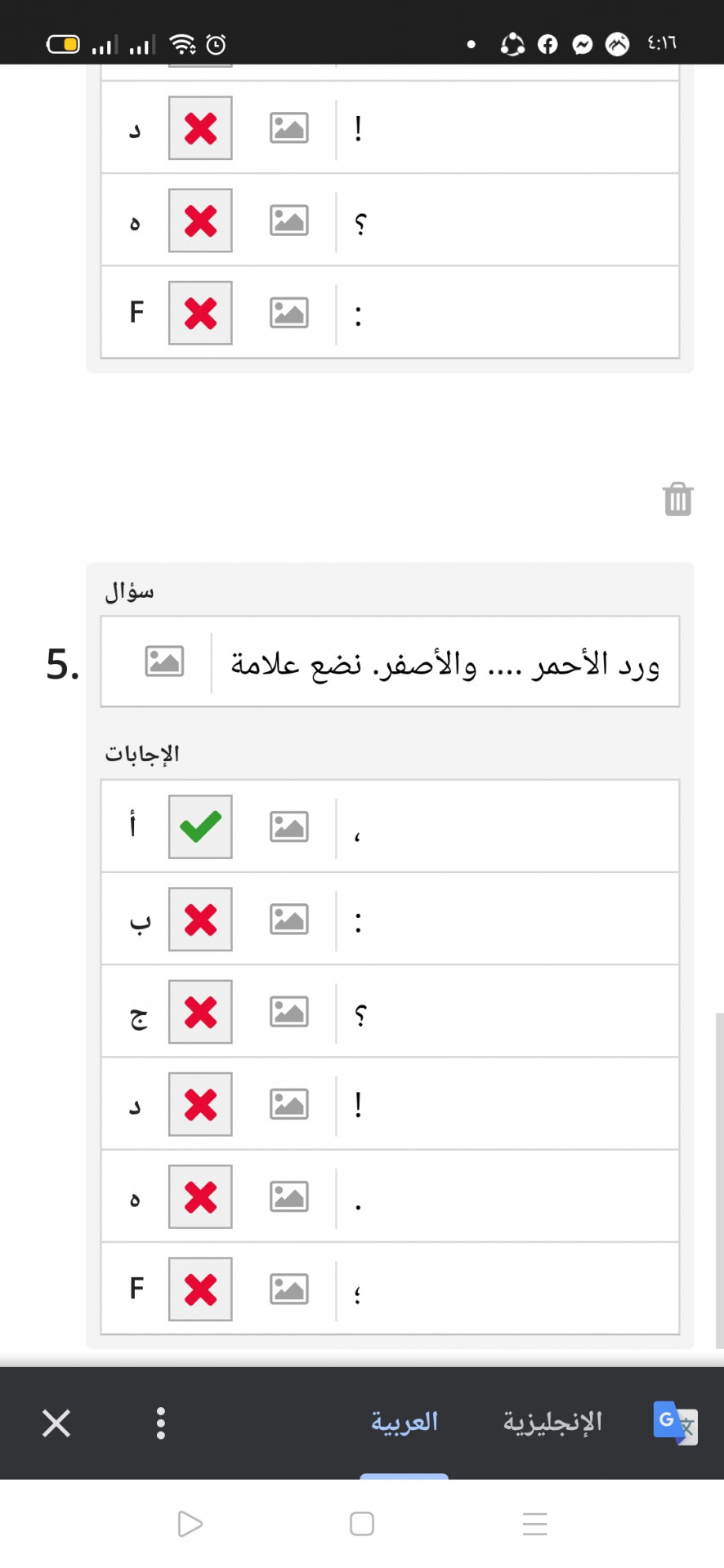Image resolution: width=724 pixels, height=1568 pixels.
Task: Open Google Translate icon in bottom bar
Action: (x=675, y=1423)
